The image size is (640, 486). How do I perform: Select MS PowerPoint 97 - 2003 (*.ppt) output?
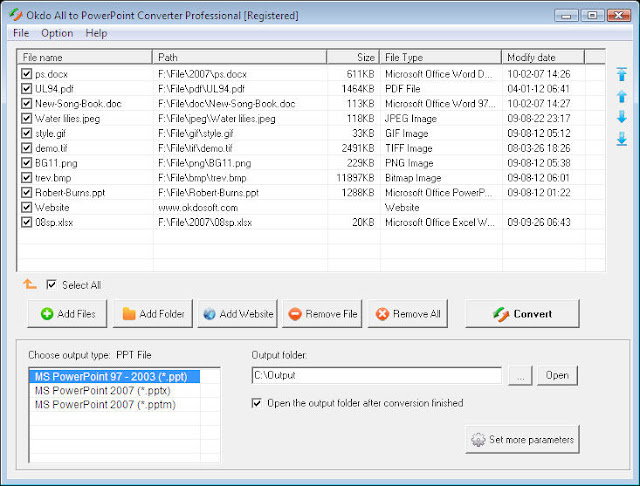[x=114, y=376]
